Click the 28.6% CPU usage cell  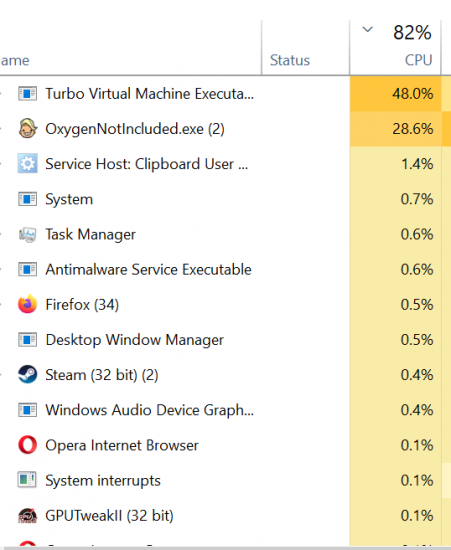395,129
